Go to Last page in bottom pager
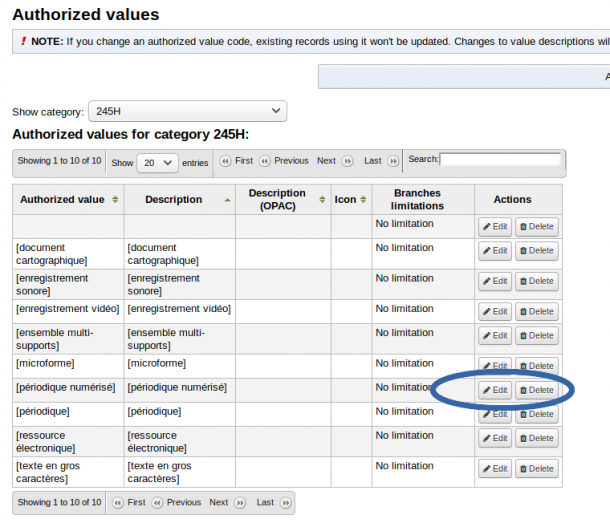Viewport: 610px width, 531px height. [x=265, y=502]
